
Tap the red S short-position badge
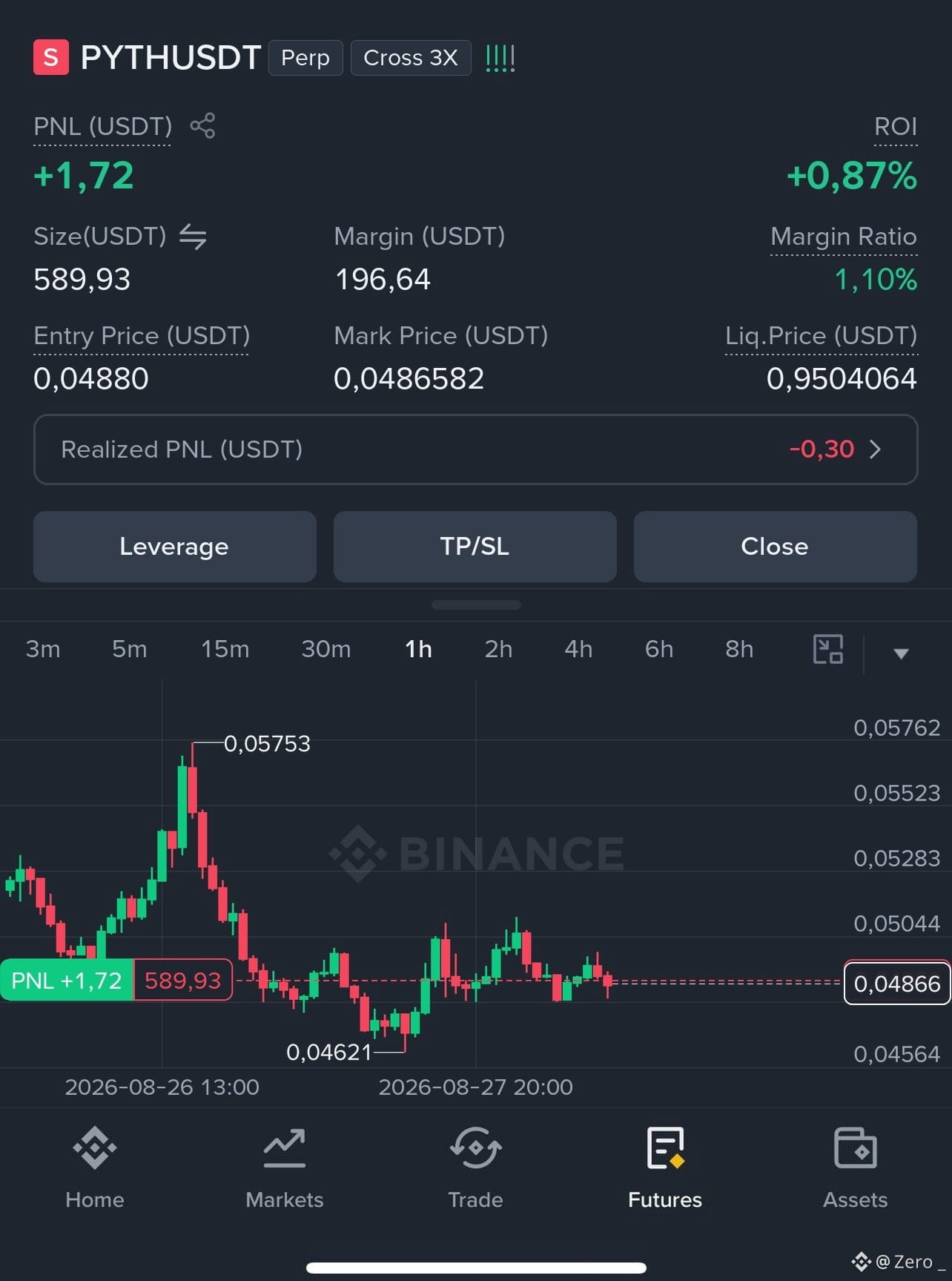[x=51, y=57]
